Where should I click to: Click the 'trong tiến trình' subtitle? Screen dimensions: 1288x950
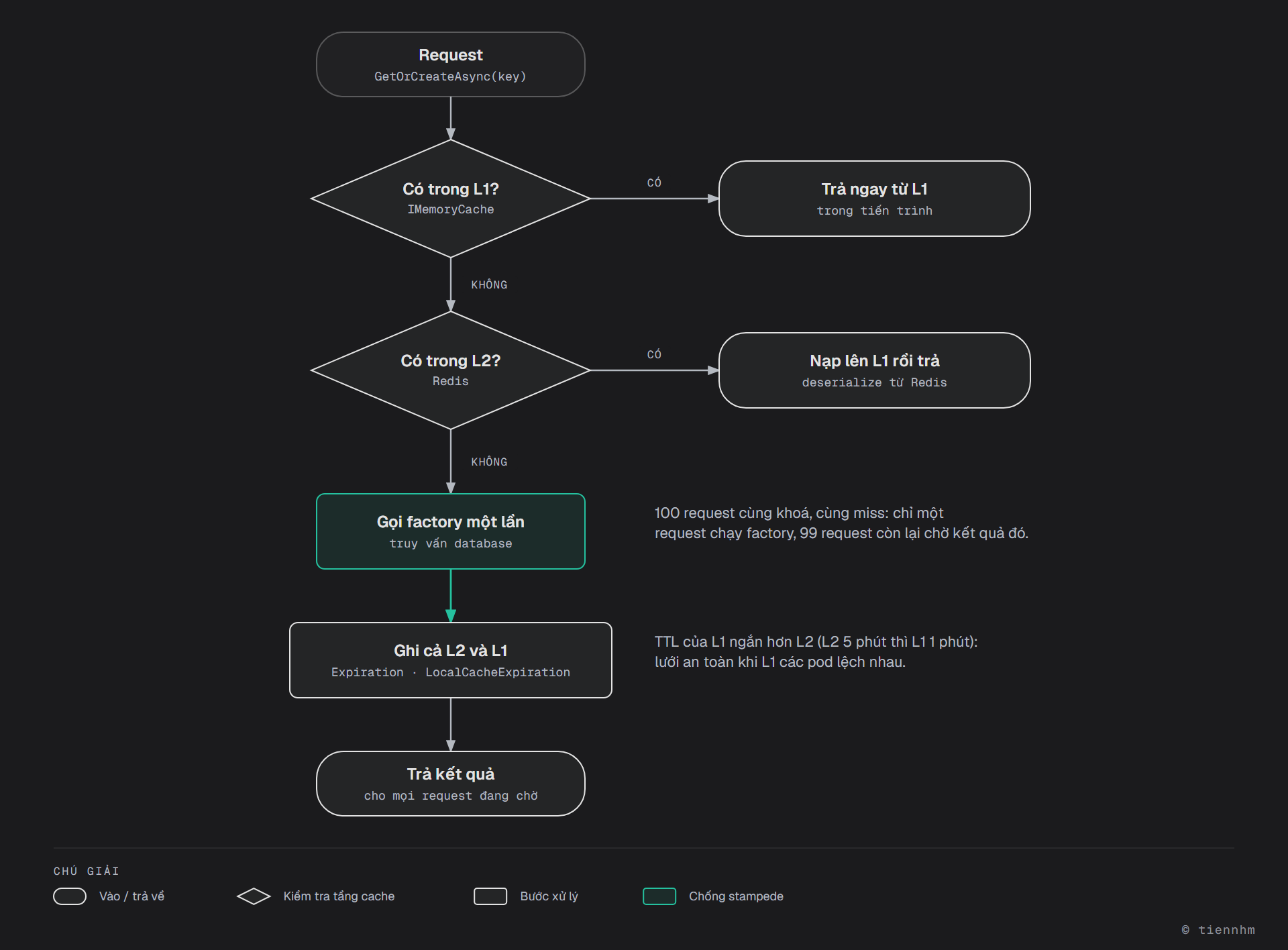click(x=874, y=211)
